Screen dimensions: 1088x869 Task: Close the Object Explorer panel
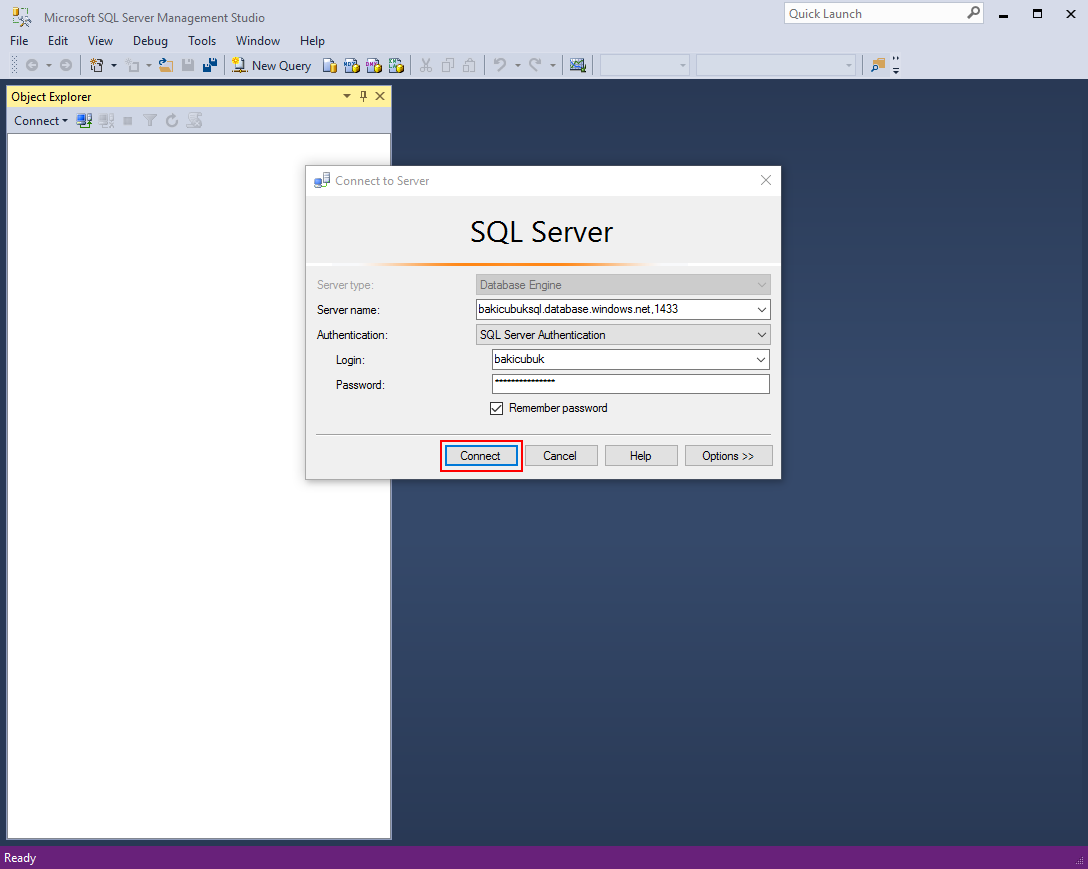(x=380, y=96)
